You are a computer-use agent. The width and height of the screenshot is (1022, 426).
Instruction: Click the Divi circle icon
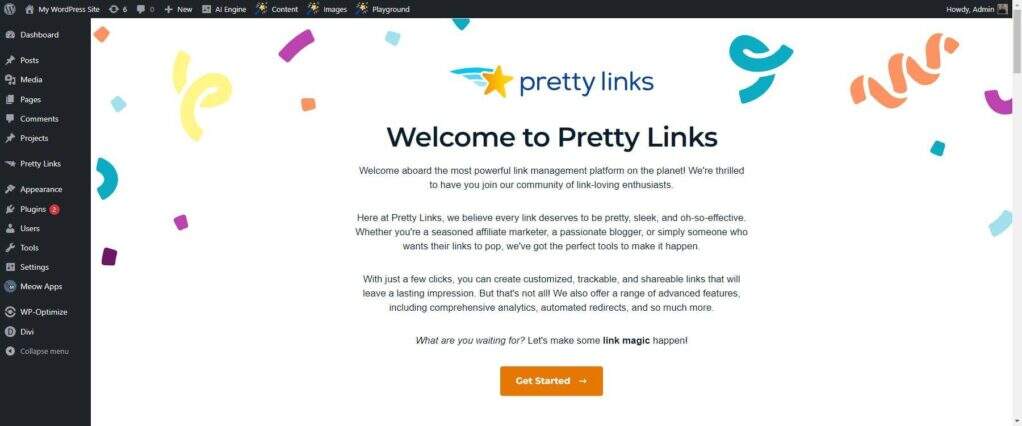click(x=10, y=331)
